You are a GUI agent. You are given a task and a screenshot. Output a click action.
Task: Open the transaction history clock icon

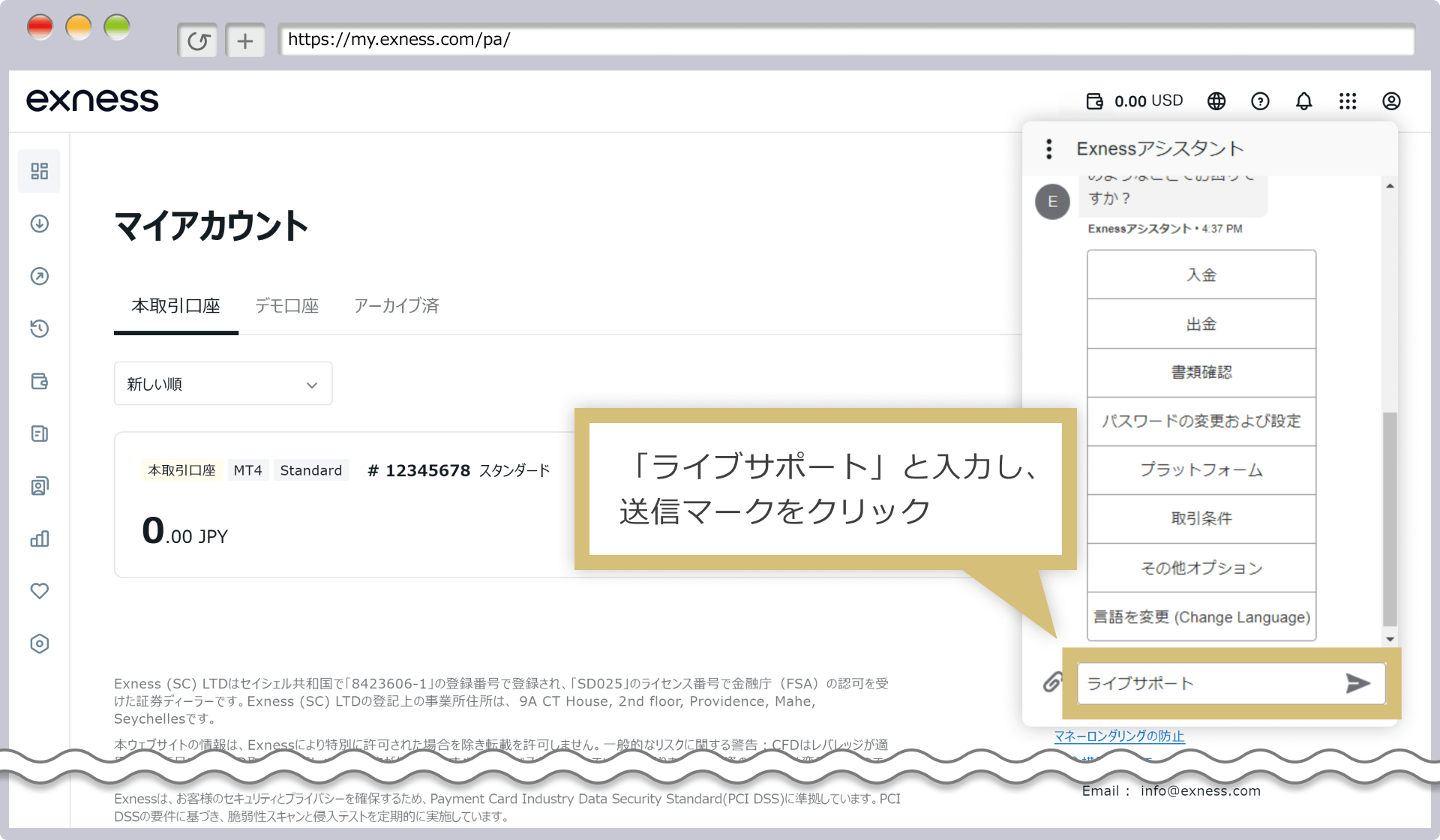pos(40,328)
